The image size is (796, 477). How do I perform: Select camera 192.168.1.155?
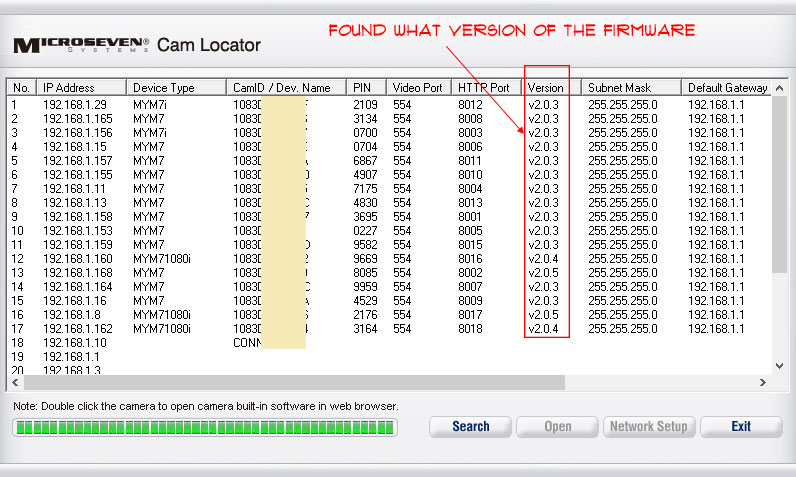pyautogui.click(x=389, y=175)
